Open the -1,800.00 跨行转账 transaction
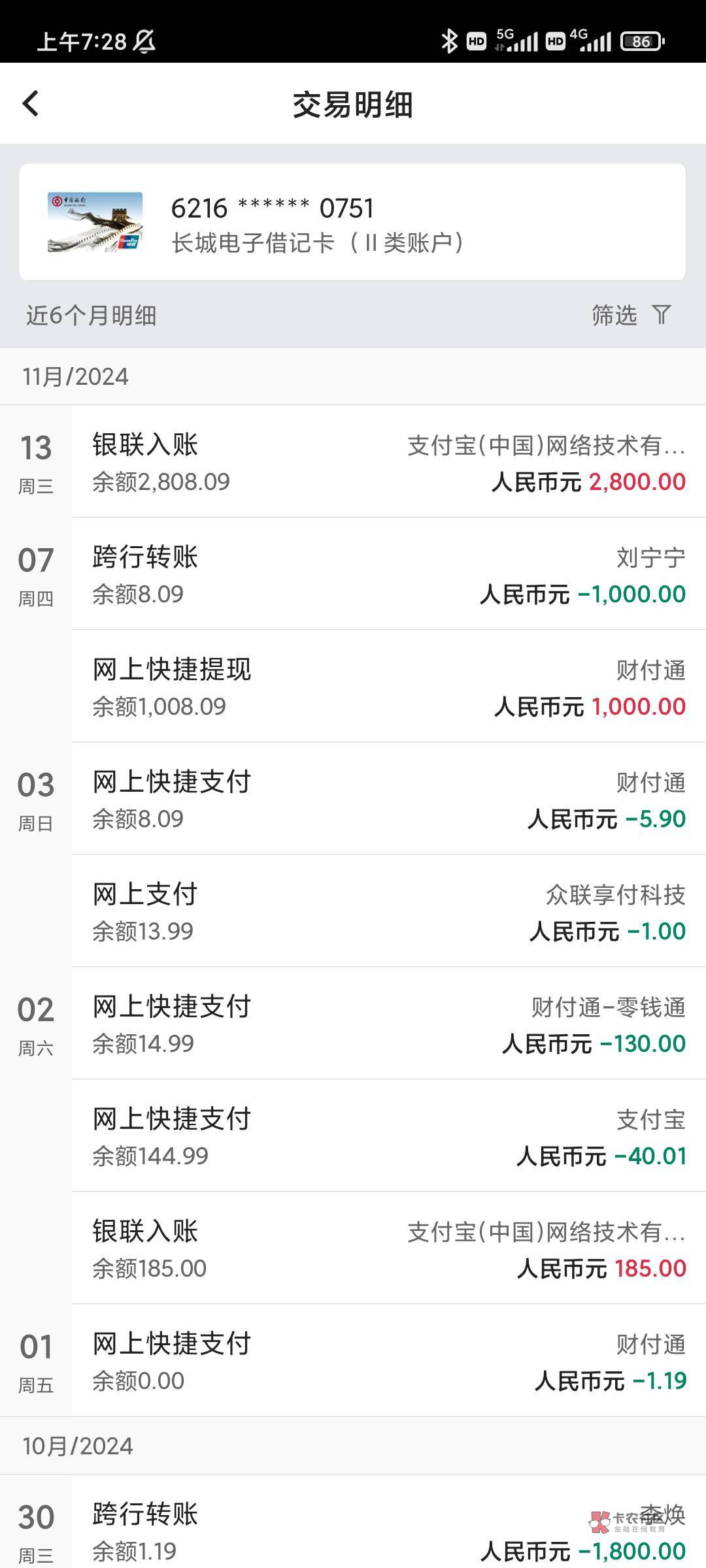 (388, 1530)
